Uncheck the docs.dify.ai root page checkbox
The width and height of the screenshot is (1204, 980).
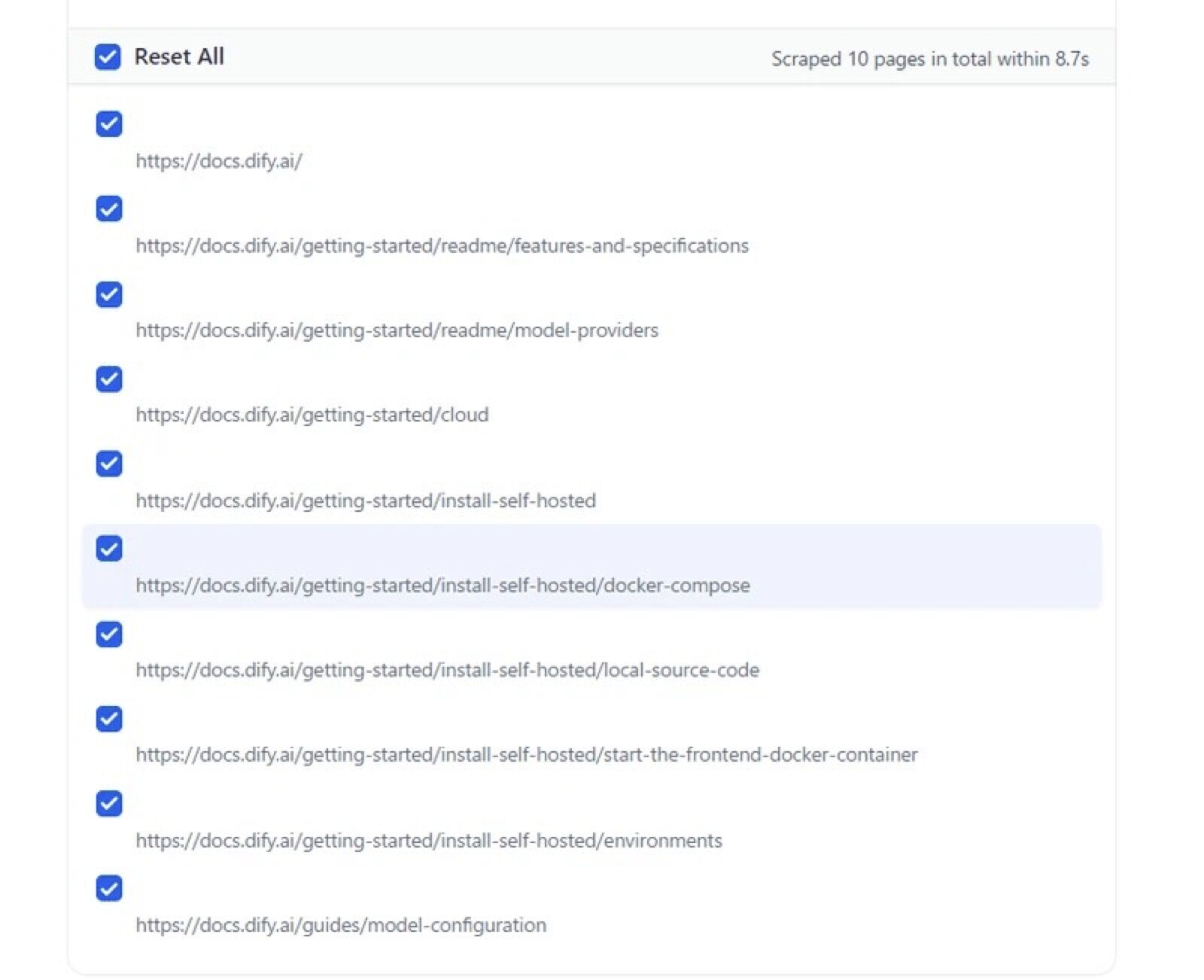109,124
